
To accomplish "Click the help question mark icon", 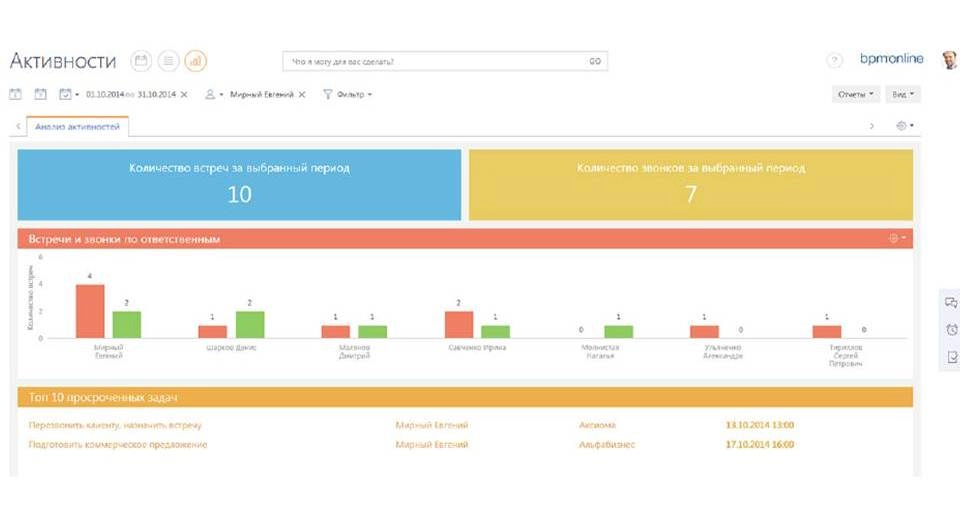I will pos(835,62).
